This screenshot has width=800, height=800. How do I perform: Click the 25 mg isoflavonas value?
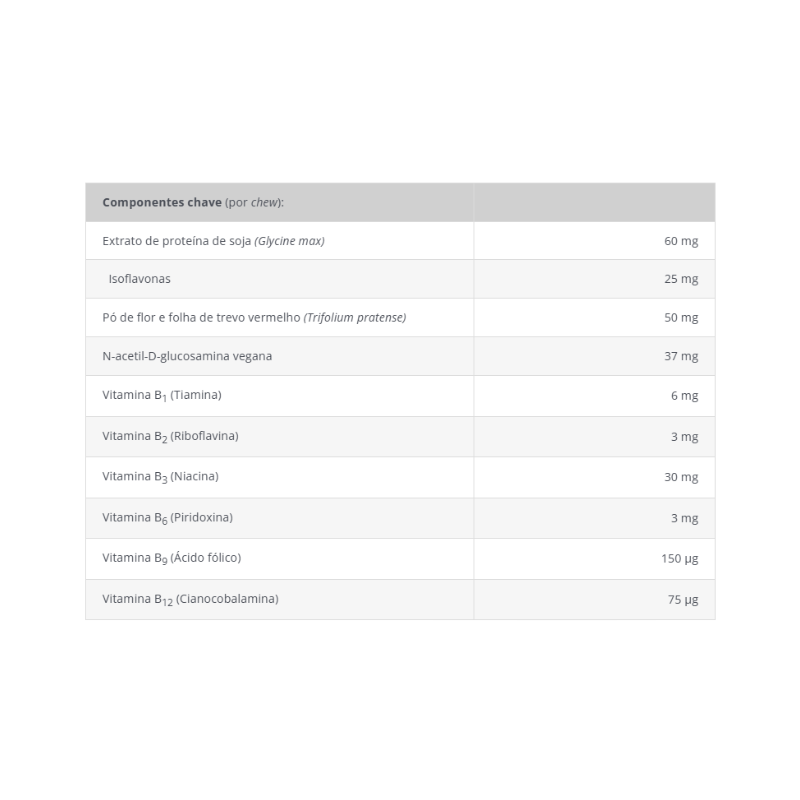pyautogui.click(x=681, y=279)
